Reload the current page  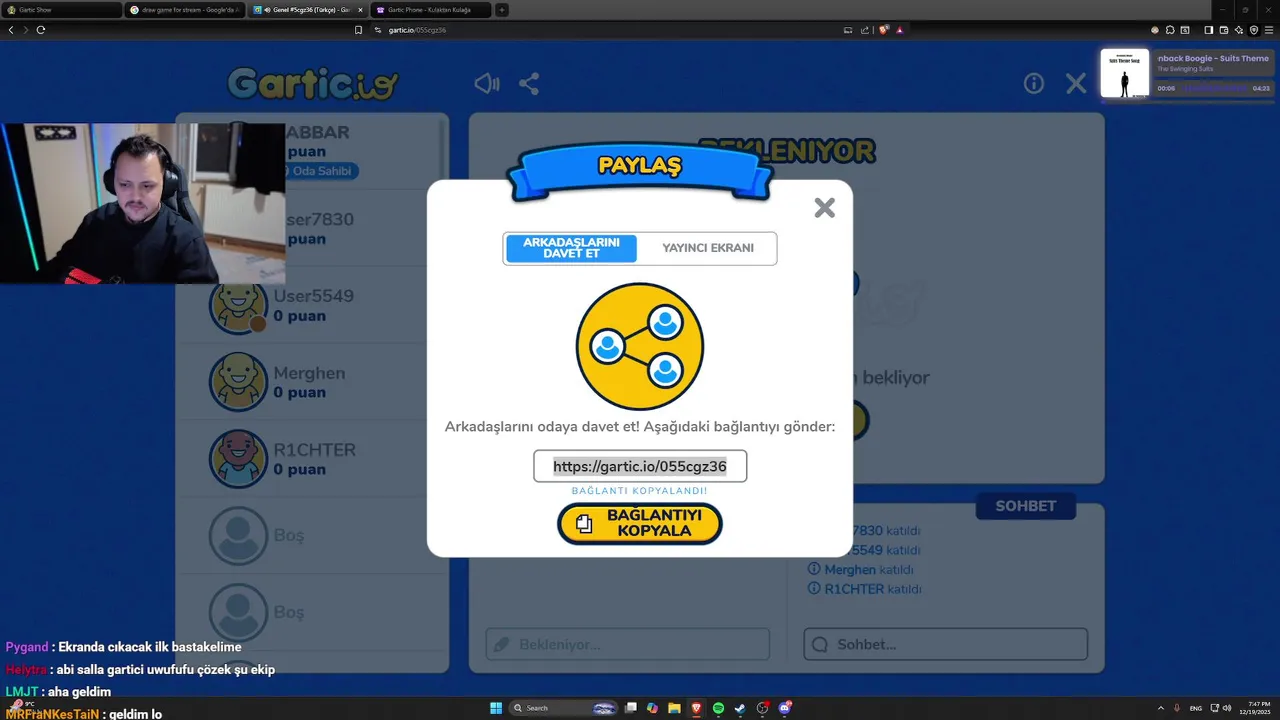(x=41, y=30)
